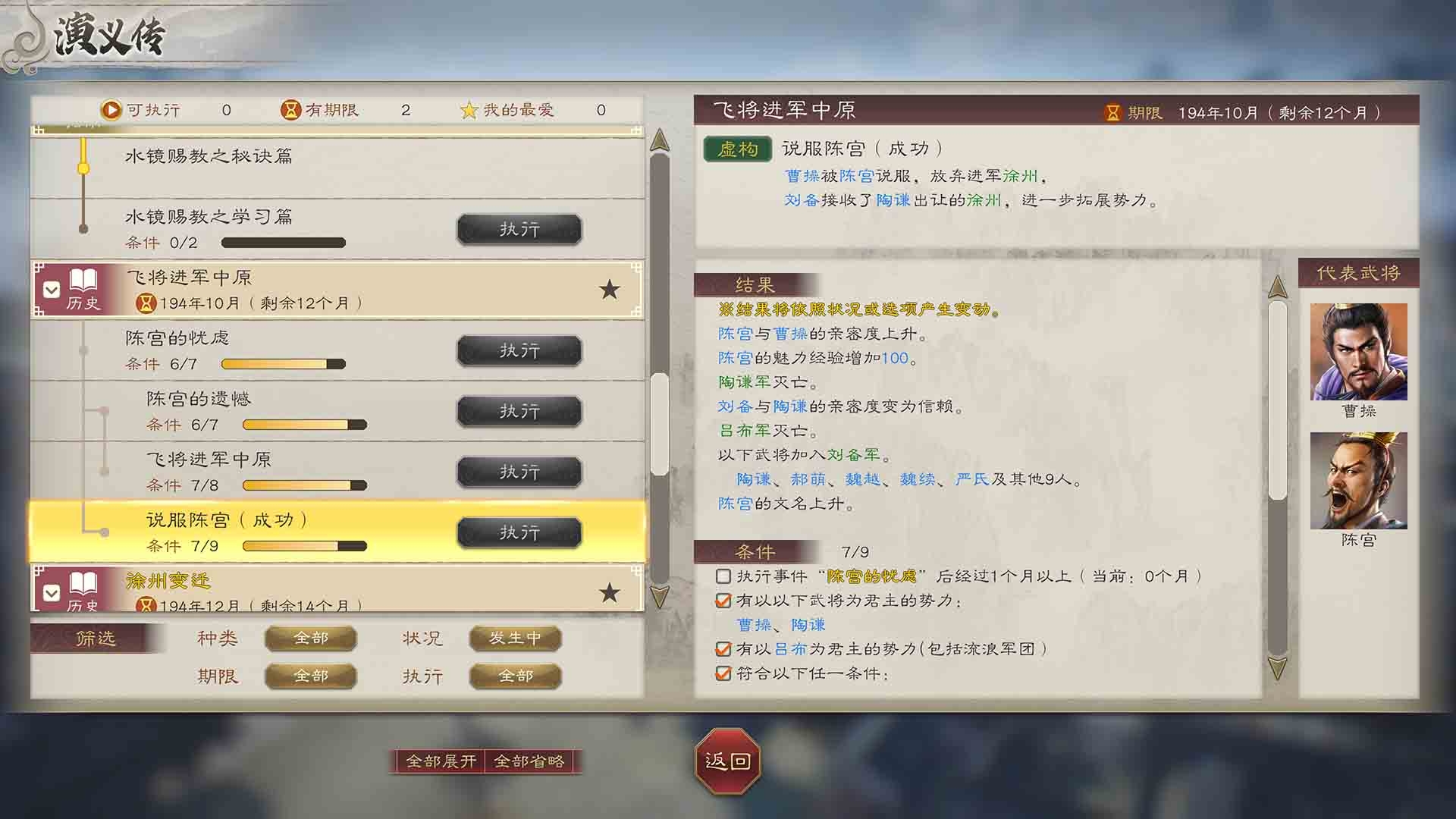
Task: Toggle checkbox for 符合以下任一条件
Action: (x=723, y=673)
